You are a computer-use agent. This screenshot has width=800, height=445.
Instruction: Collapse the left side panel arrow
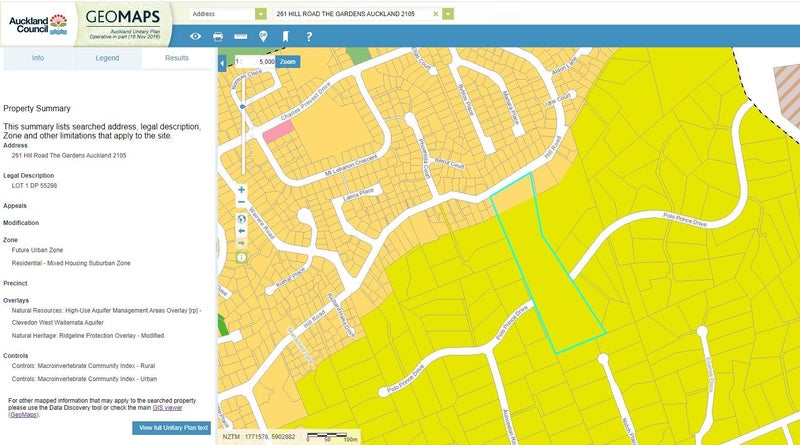click(x=221, y=61)
